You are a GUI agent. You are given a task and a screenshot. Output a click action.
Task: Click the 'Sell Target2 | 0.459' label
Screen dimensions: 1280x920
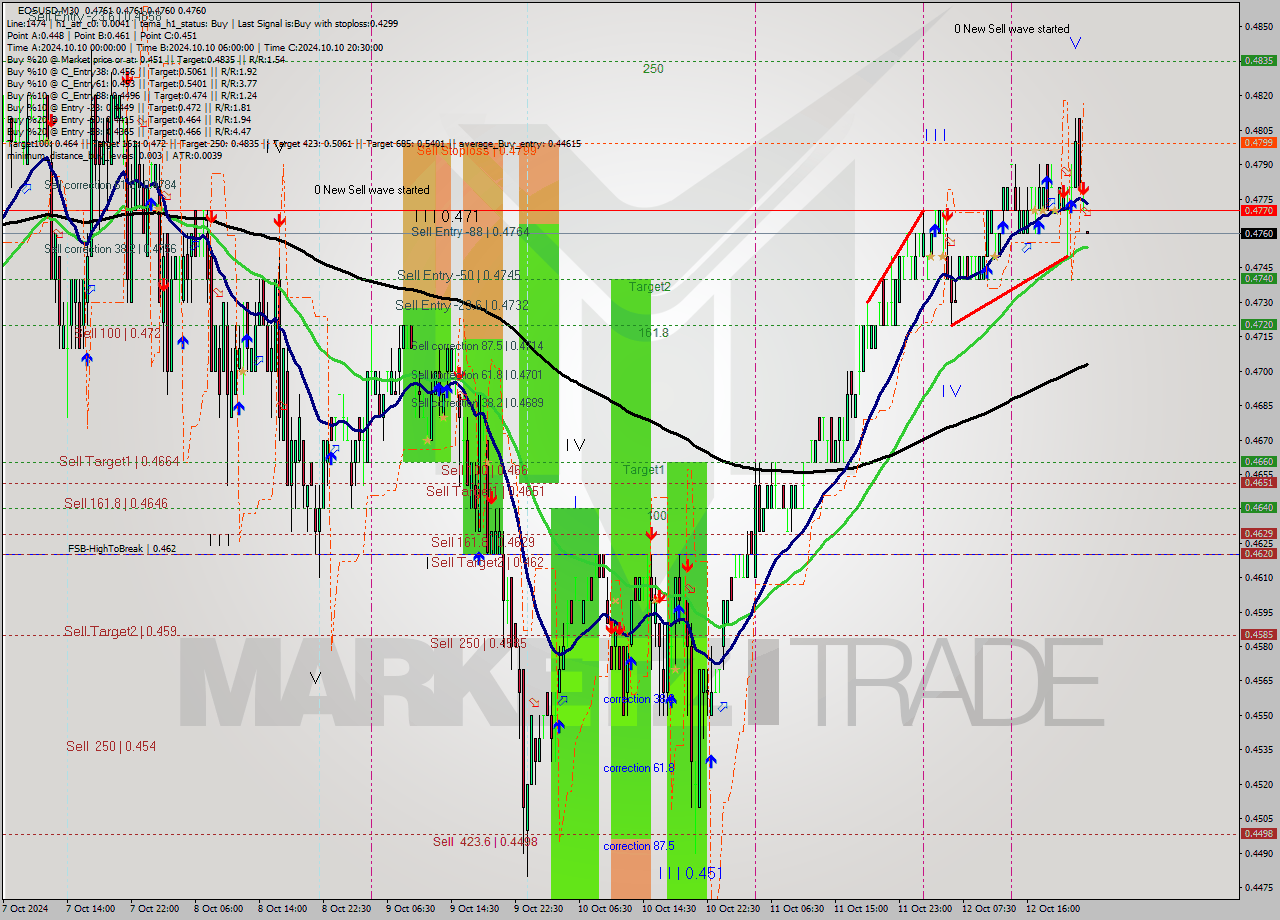point(121,631)
